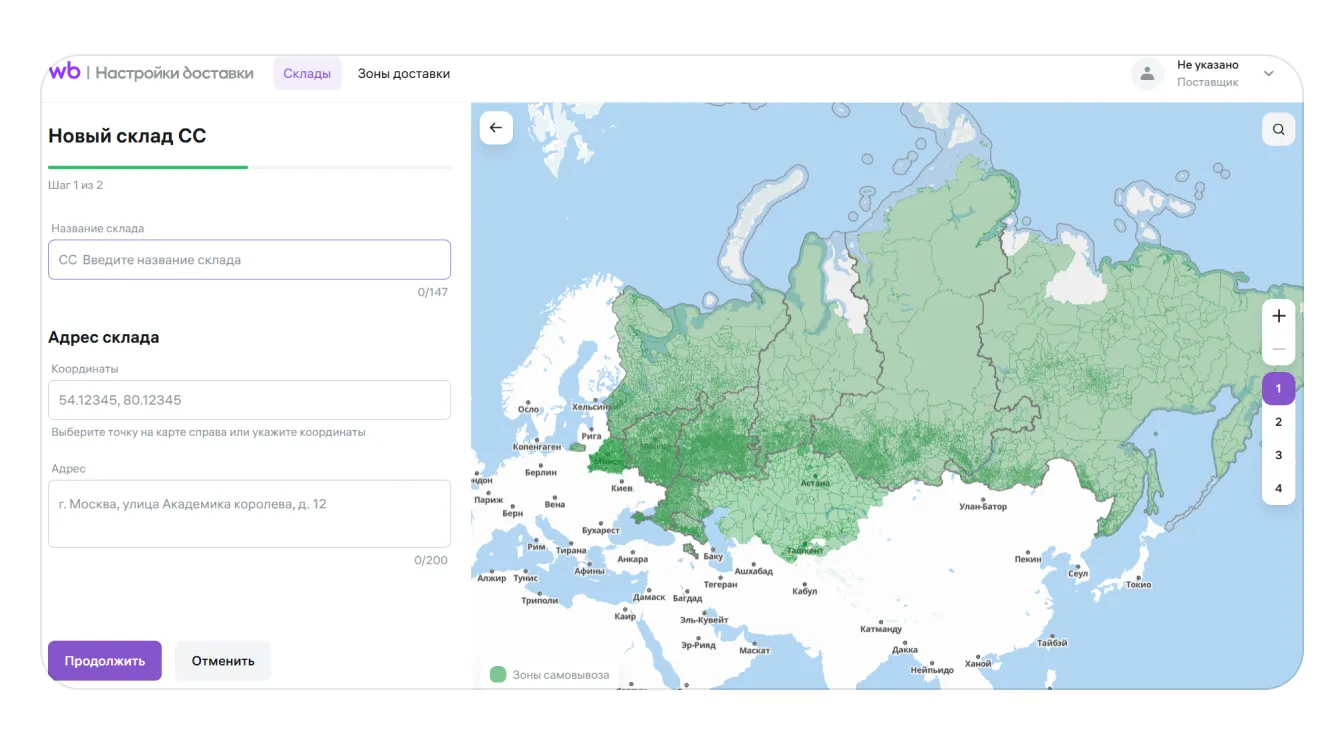This screenshot has height=744, width=1344.
Task: Select map layer option 2
Action: pos(1278,422)
